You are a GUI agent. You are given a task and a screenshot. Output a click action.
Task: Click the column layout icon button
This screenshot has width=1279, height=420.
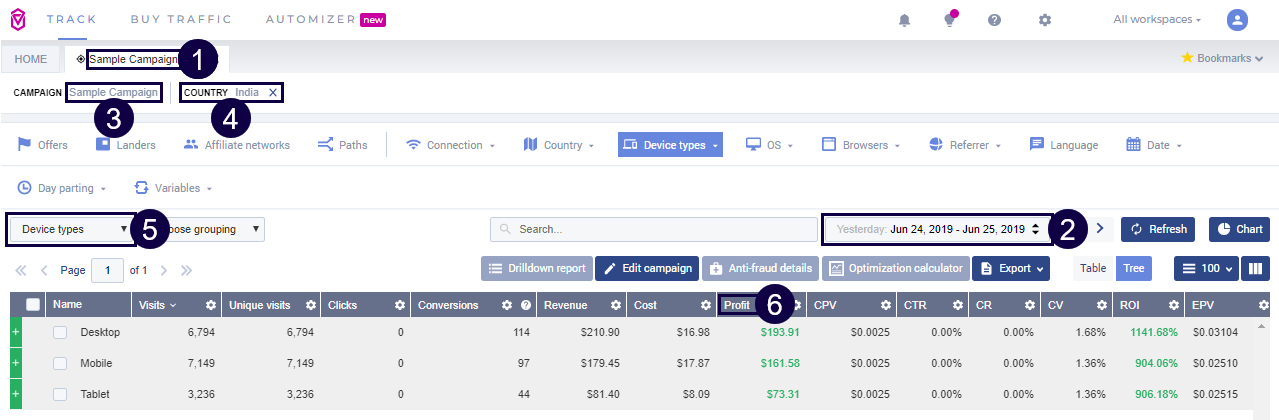click(x=1255, y=268)
